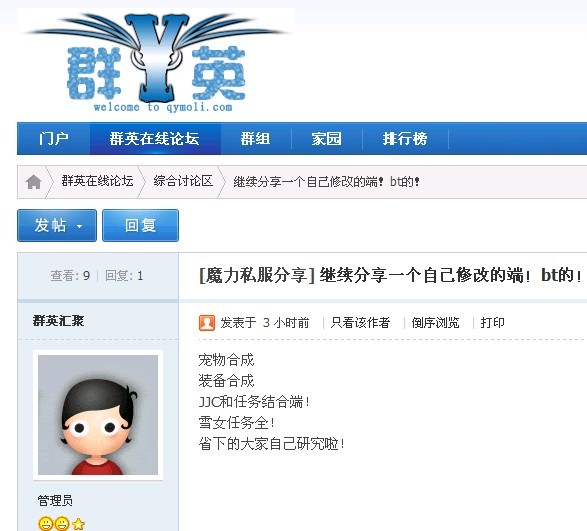Go to the 群组 navigation tab

pos(255,139)
